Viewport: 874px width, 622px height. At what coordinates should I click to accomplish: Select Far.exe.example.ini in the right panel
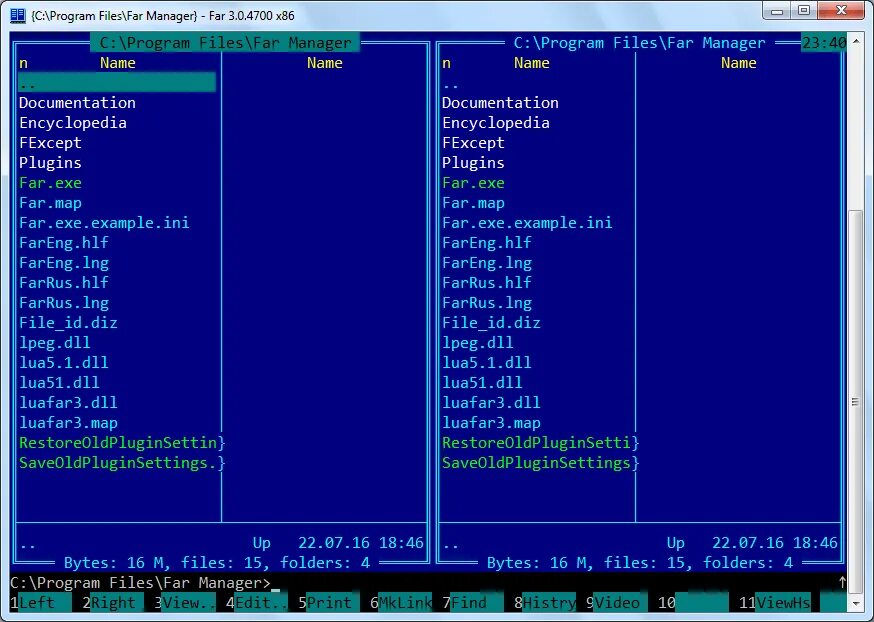[527, 223]
